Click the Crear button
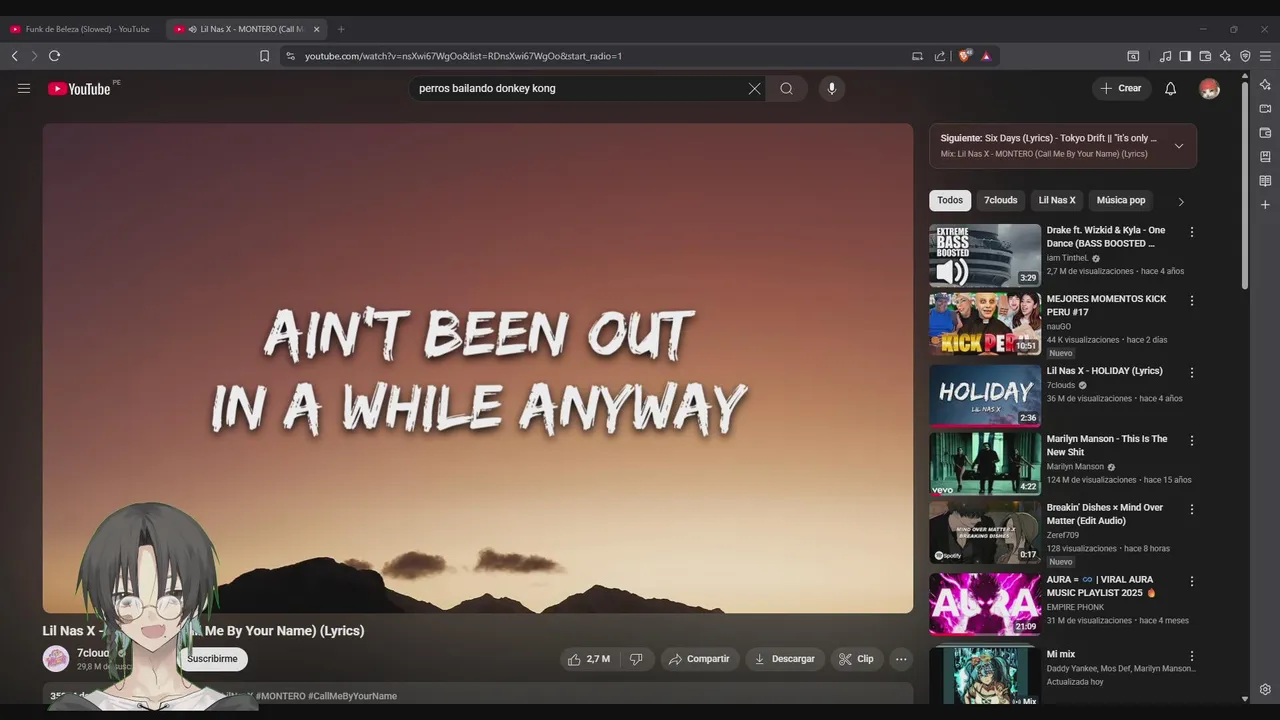 coord(1121,88)
